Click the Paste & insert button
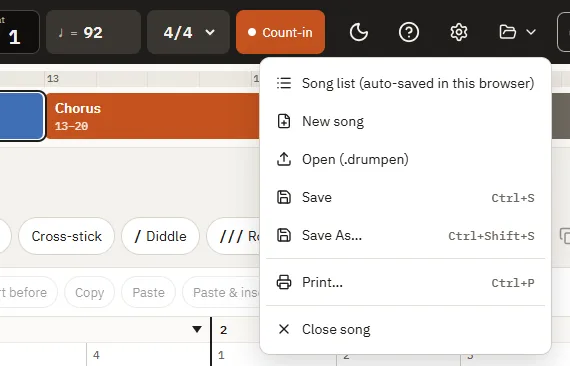 tap(221, 292)
